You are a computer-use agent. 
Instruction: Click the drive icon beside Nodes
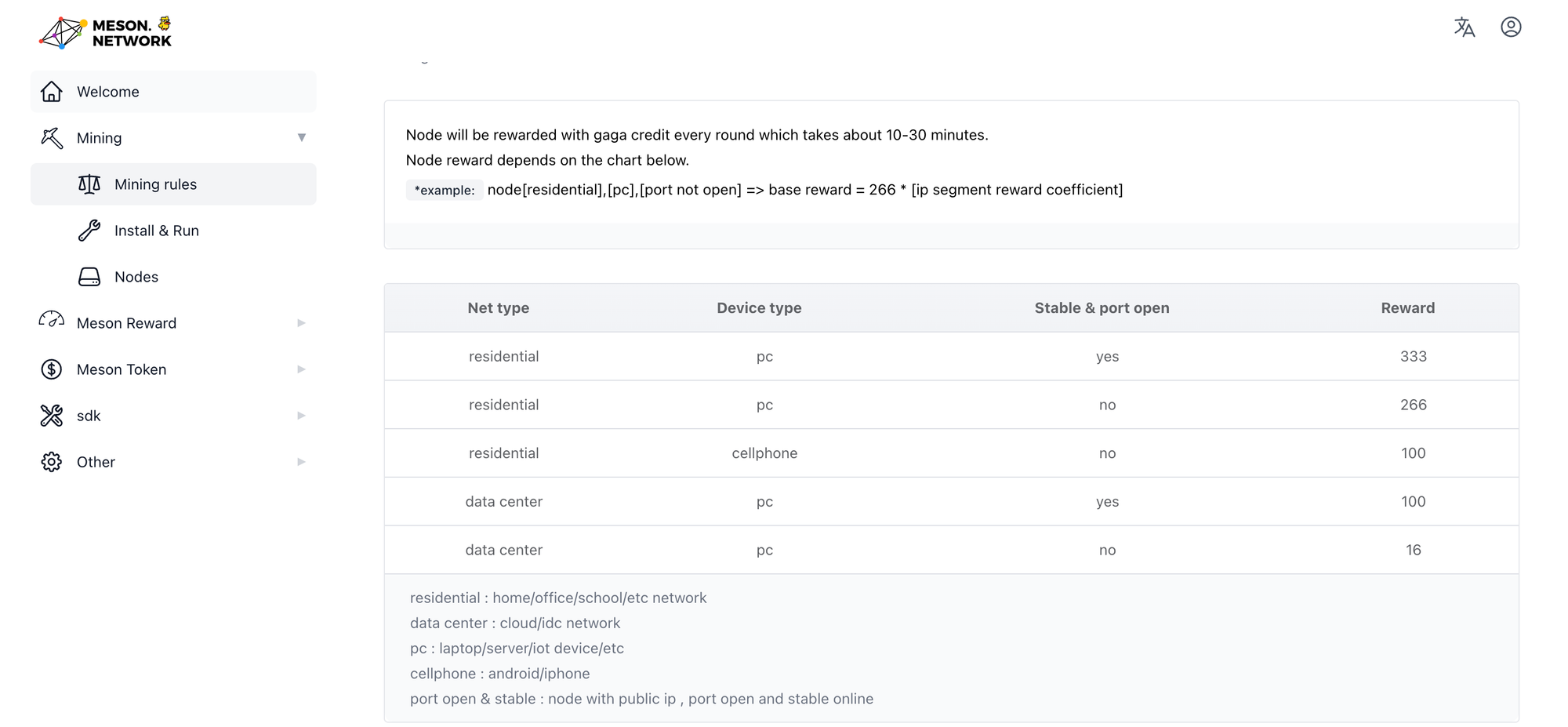tap(89, 277)
